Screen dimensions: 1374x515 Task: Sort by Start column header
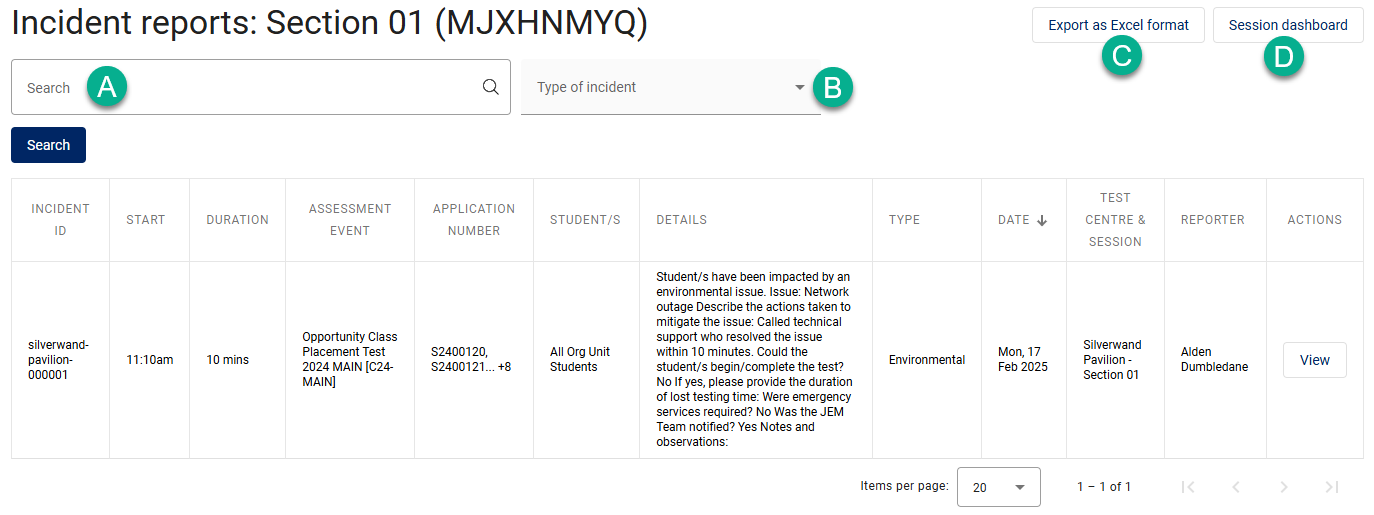(146, 220)
